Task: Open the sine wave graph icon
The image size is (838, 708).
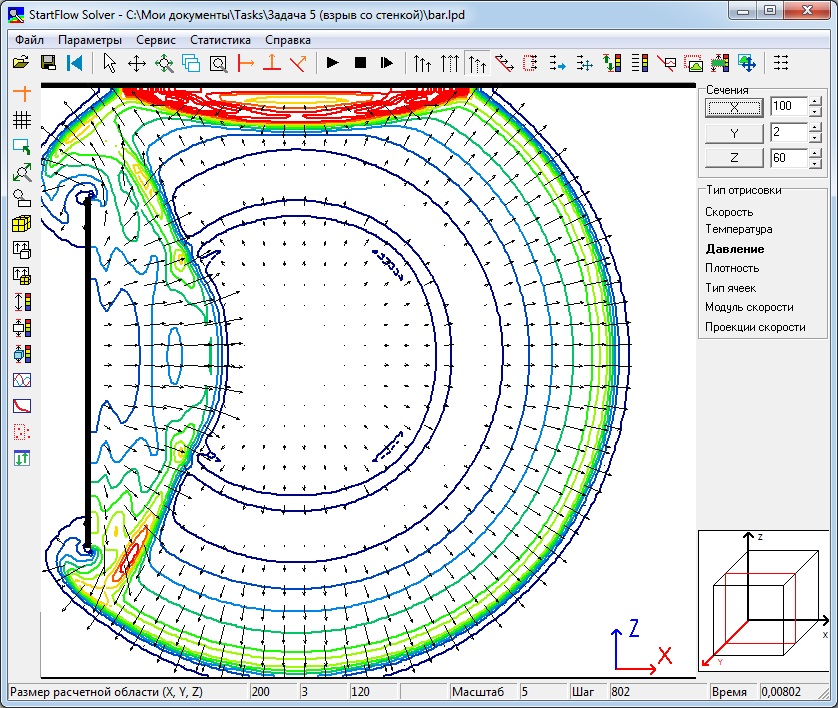Action: click(22, 380)
